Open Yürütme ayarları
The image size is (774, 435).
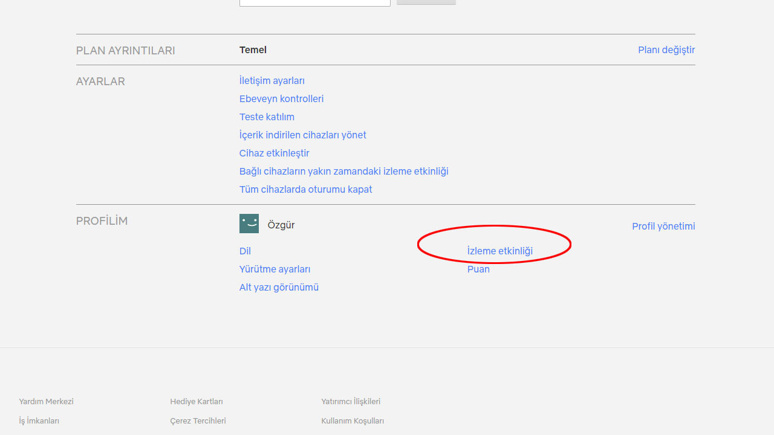pyautogui.click(x=274, y=269)
